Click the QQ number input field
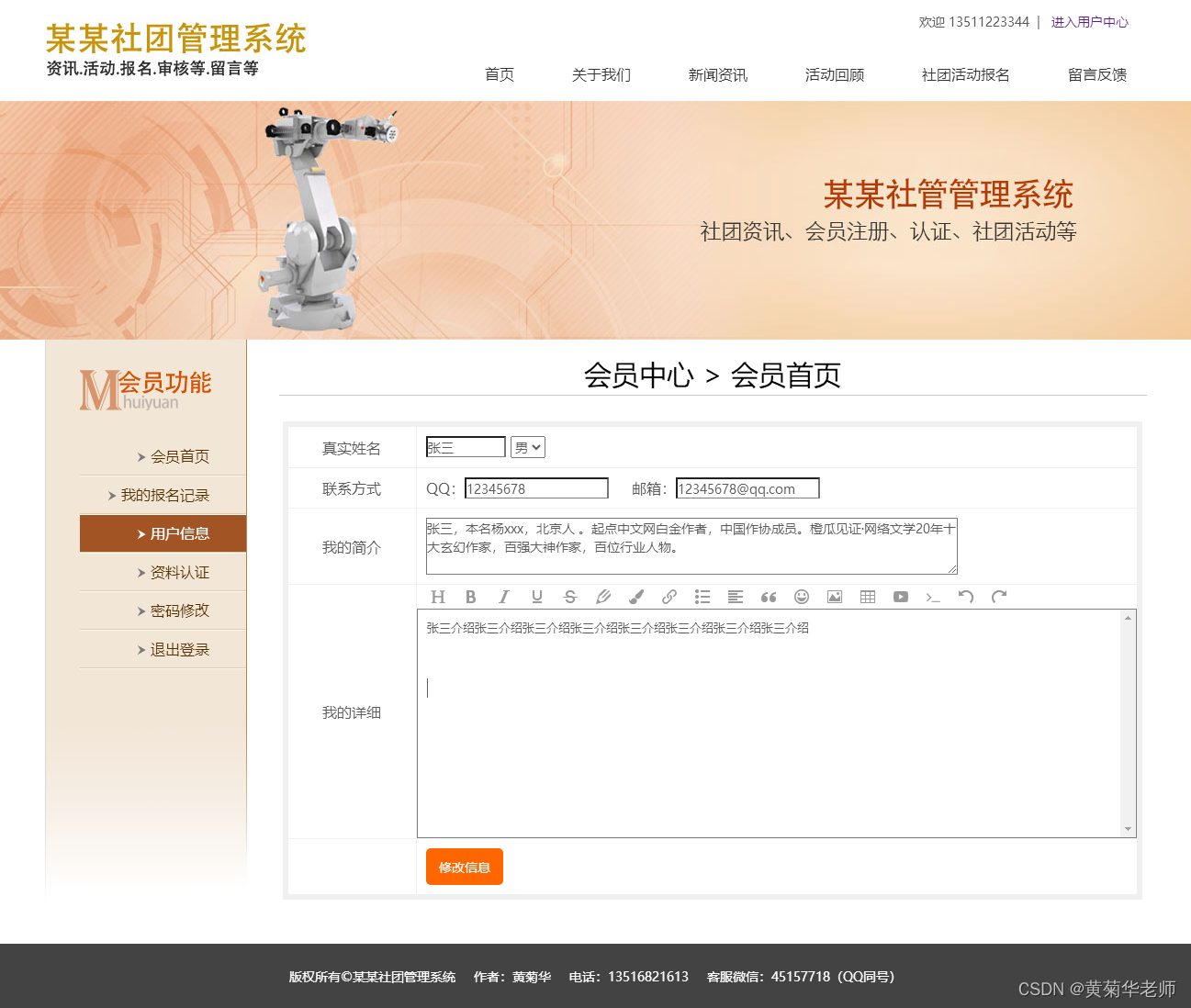1191x1008 pixels. click(536, 488)
